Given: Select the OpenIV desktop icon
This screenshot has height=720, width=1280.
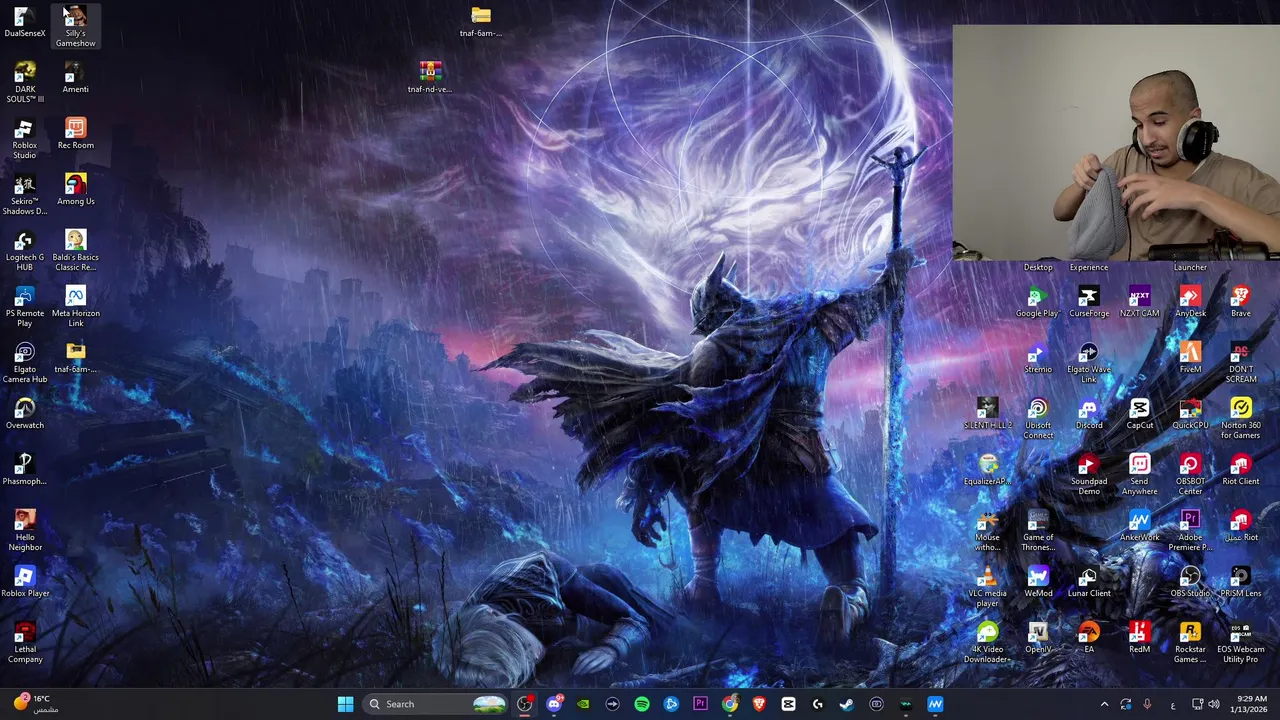Looking at the screenshot, I should coord(1037,638).
